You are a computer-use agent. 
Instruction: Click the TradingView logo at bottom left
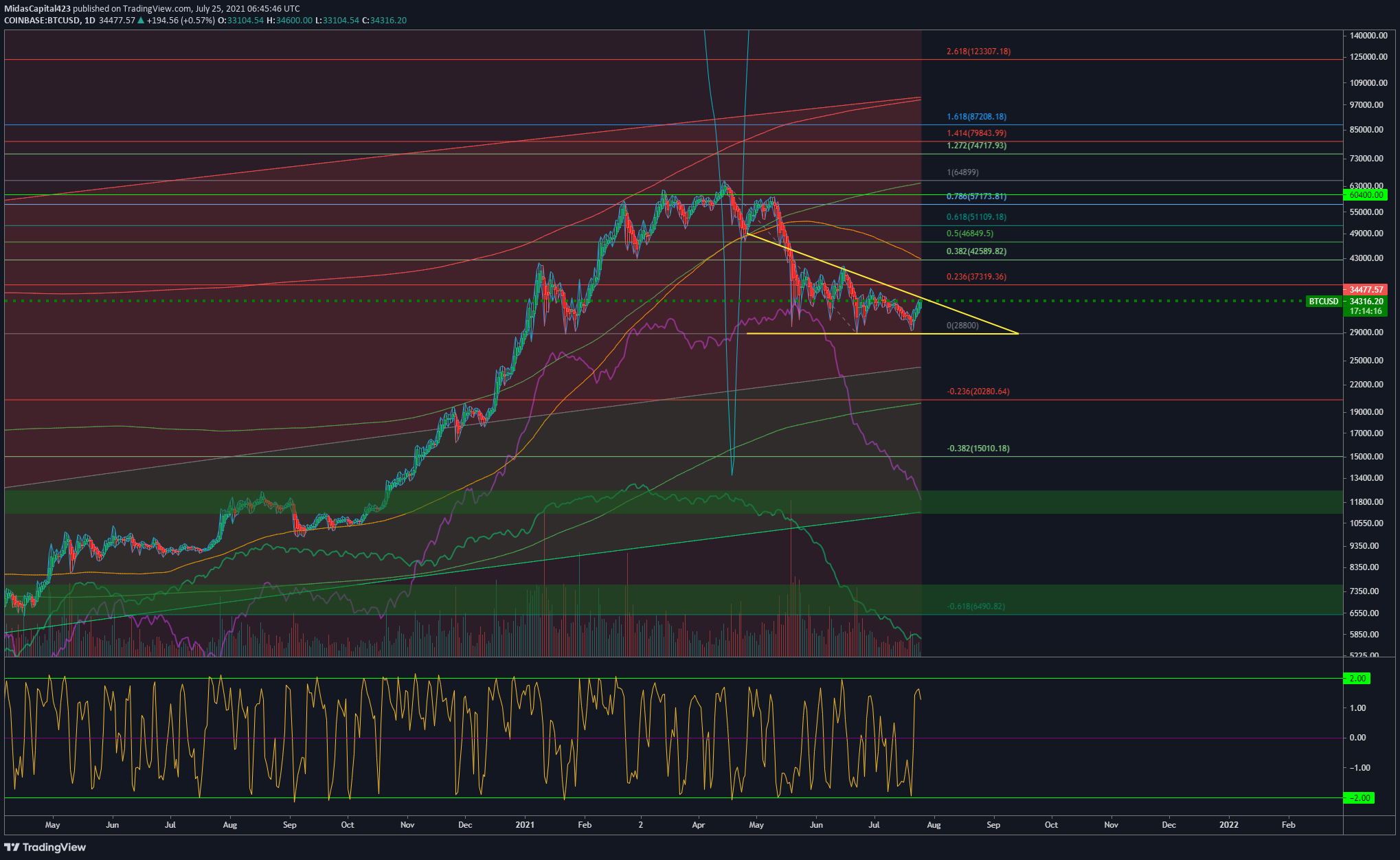coord(45,847)
